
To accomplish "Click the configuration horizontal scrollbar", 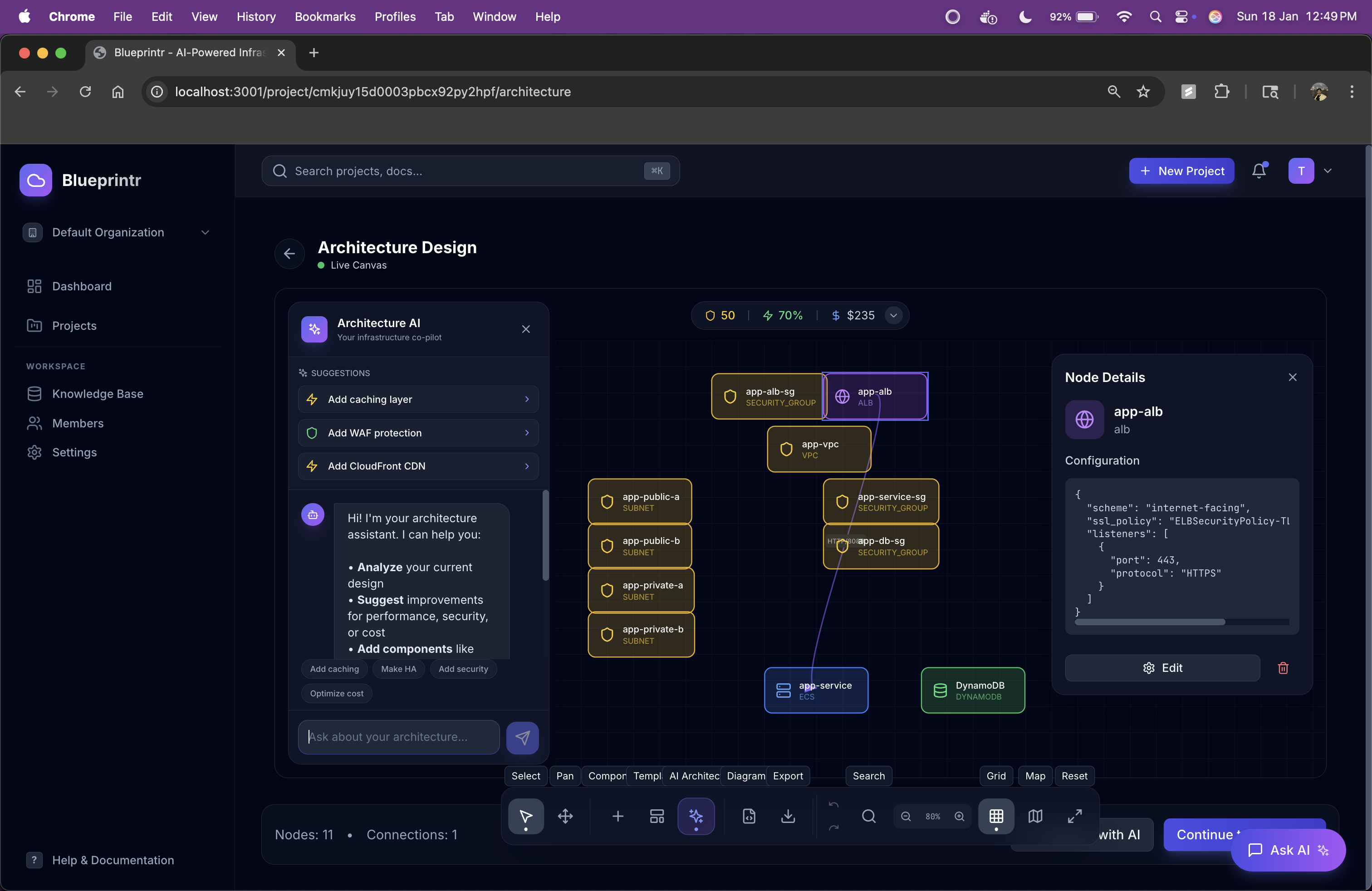I will pyautogui.click(x=1150, y=622).
